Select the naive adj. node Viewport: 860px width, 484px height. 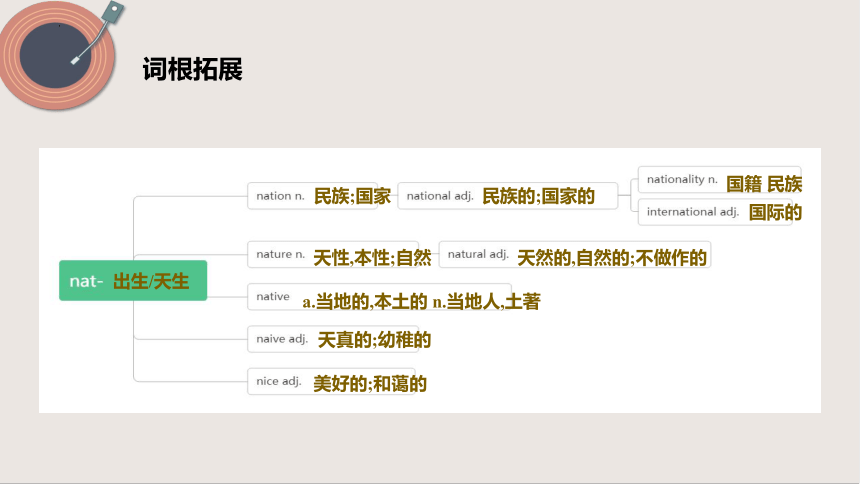pyautogui.click(x=333, y=339)
